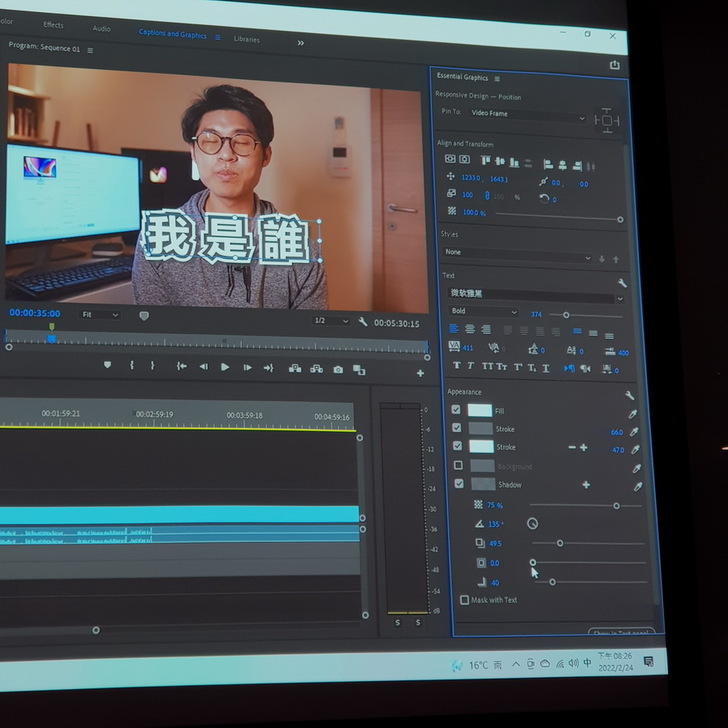
Task: Click the shadow opacity 75% slider handle
Action: pos(617,506)
